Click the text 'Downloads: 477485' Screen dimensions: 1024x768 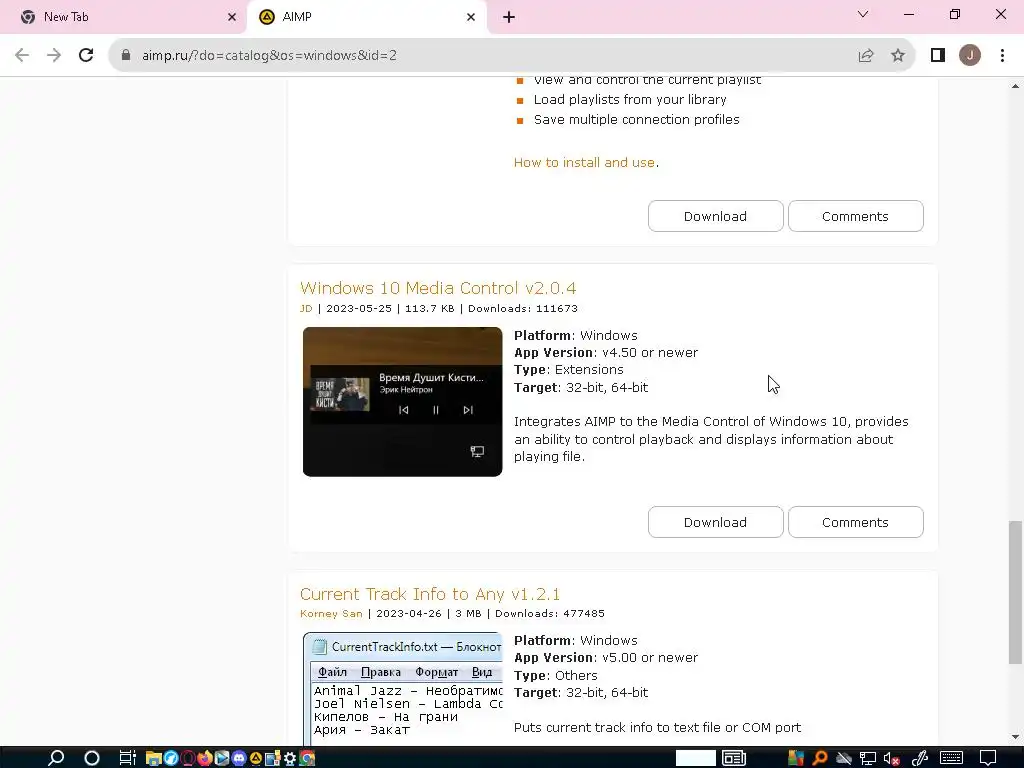coord(550,613)
